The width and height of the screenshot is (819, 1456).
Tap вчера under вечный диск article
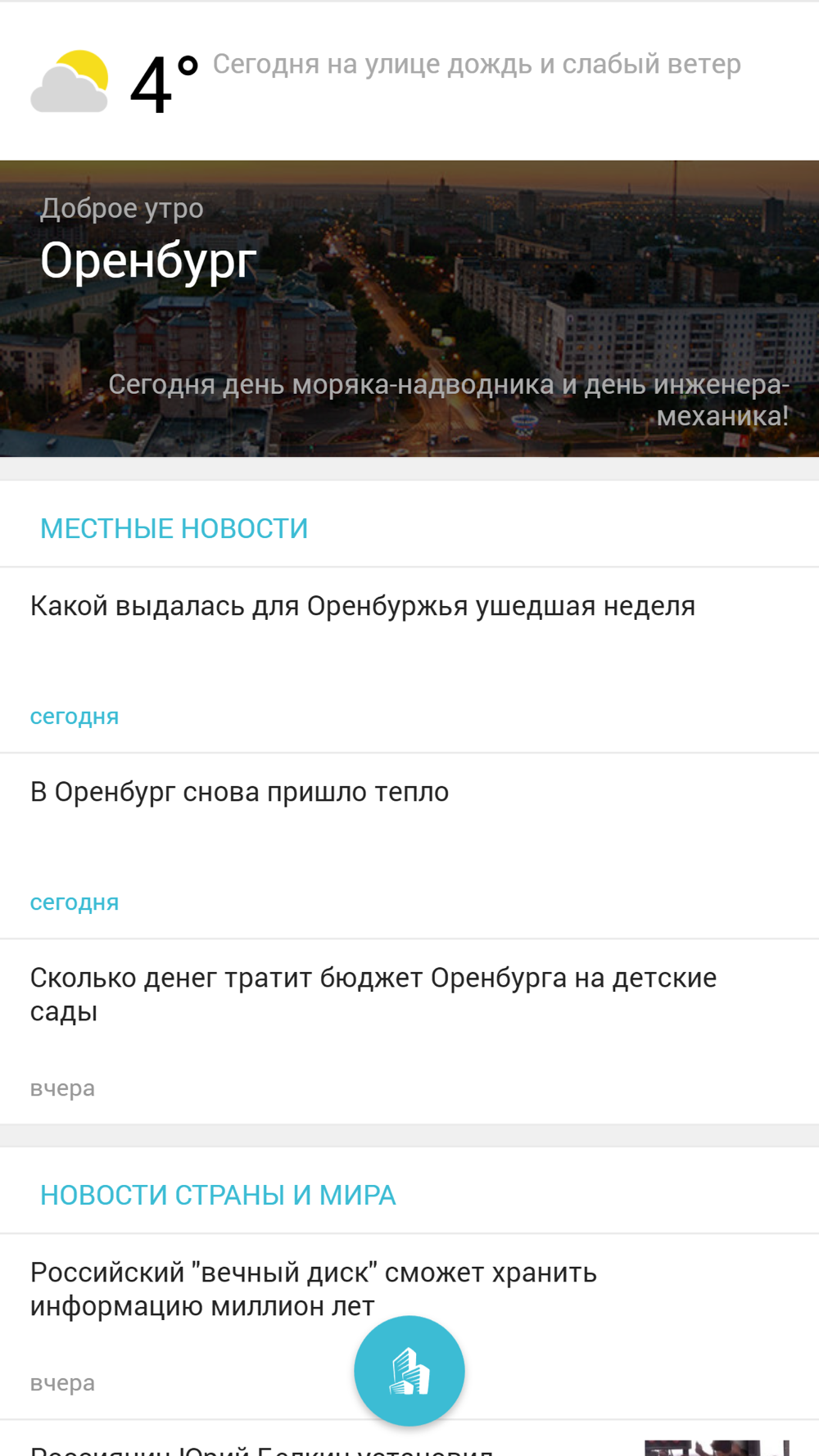[x=62, y=1383]
